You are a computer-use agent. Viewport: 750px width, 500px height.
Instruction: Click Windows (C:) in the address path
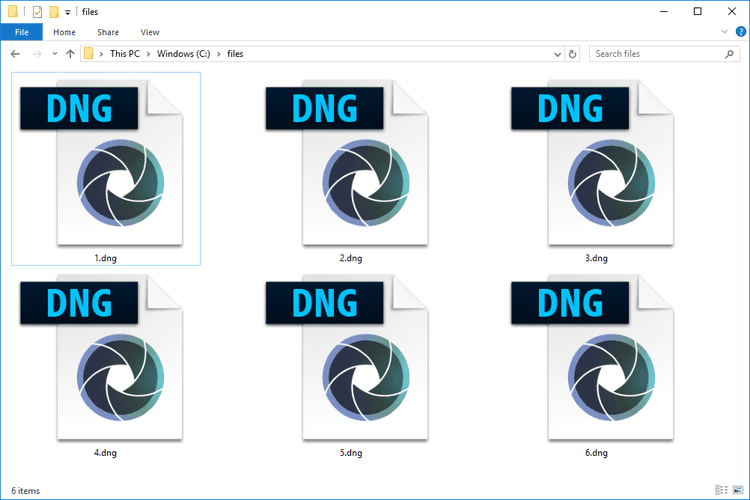[183, 54]
